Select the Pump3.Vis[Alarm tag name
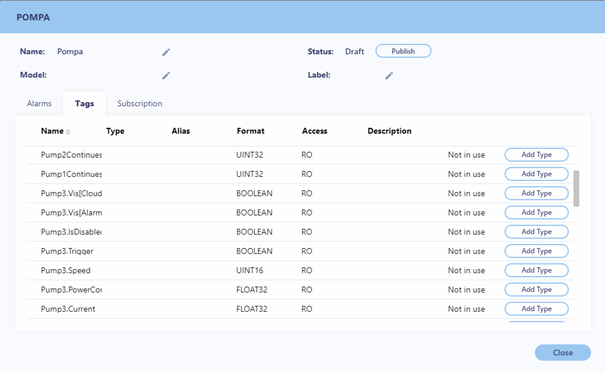Viewport: 605px width, 373px height. (71, 213)
